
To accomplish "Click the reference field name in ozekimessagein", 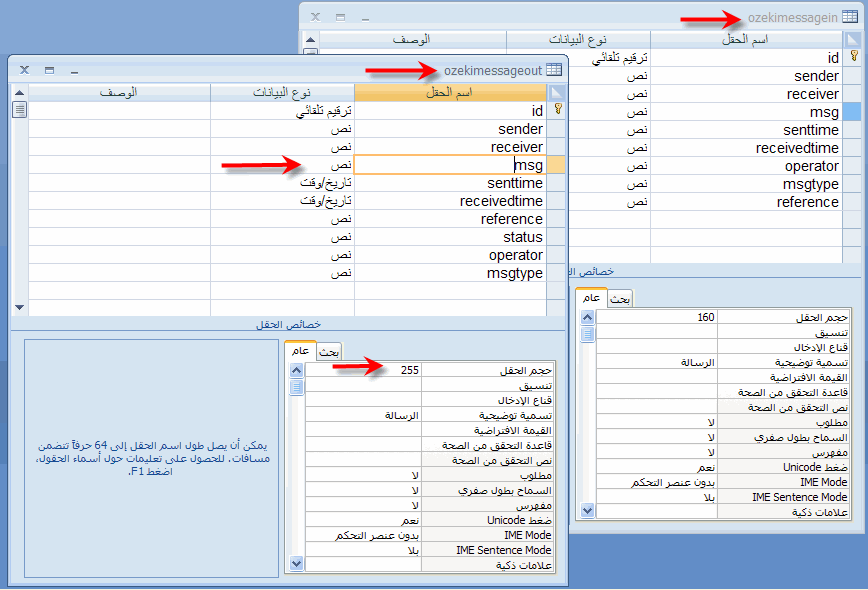I will point(808,202).
